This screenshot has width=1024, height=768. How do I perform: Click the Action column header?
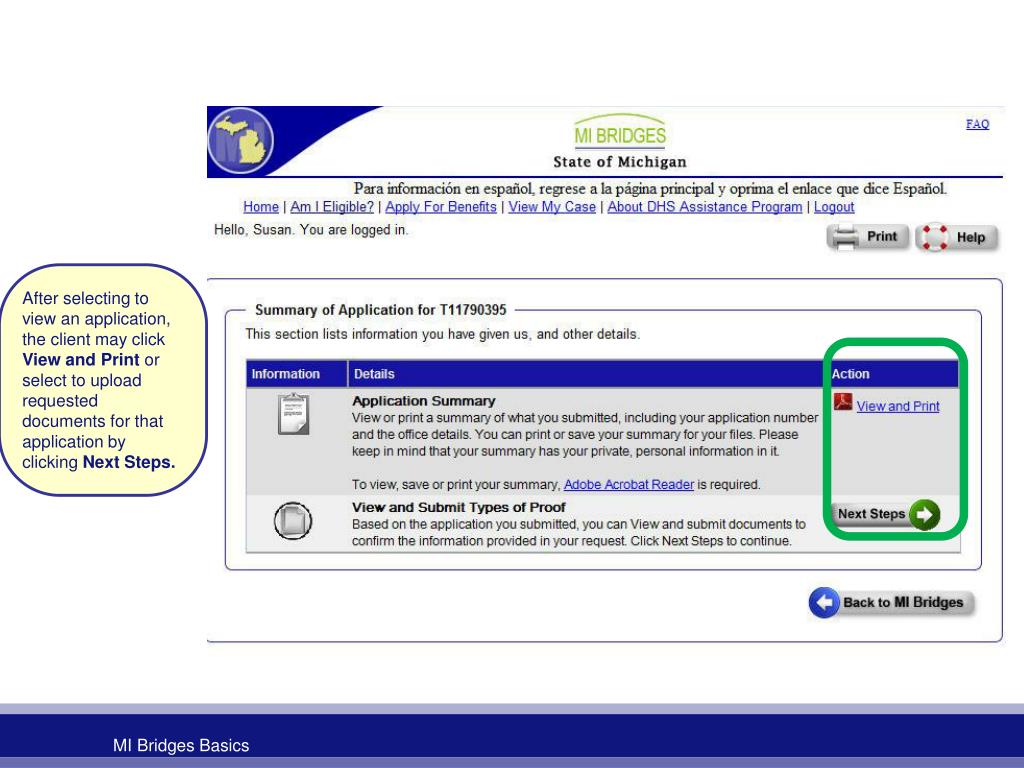[891, 374]
